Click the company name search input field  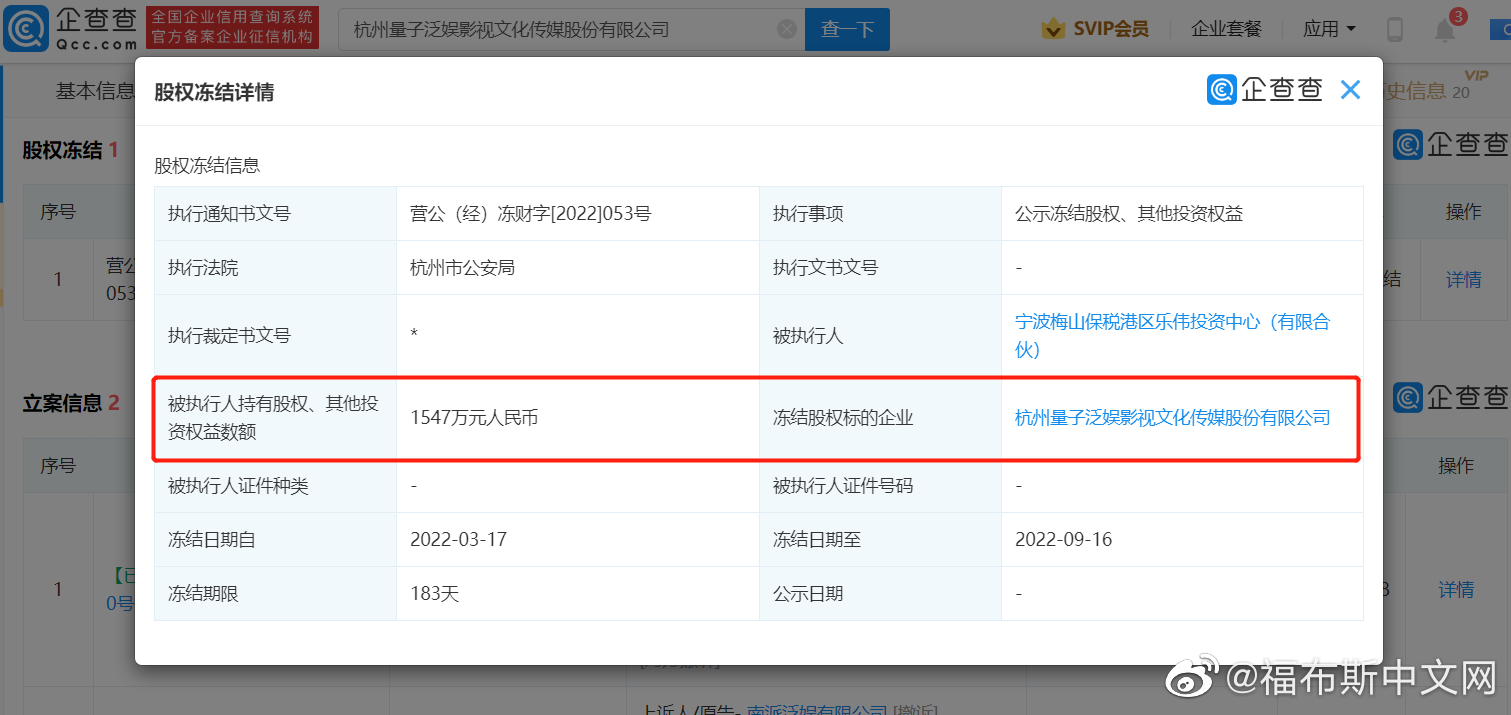click(x=560, y=29)
